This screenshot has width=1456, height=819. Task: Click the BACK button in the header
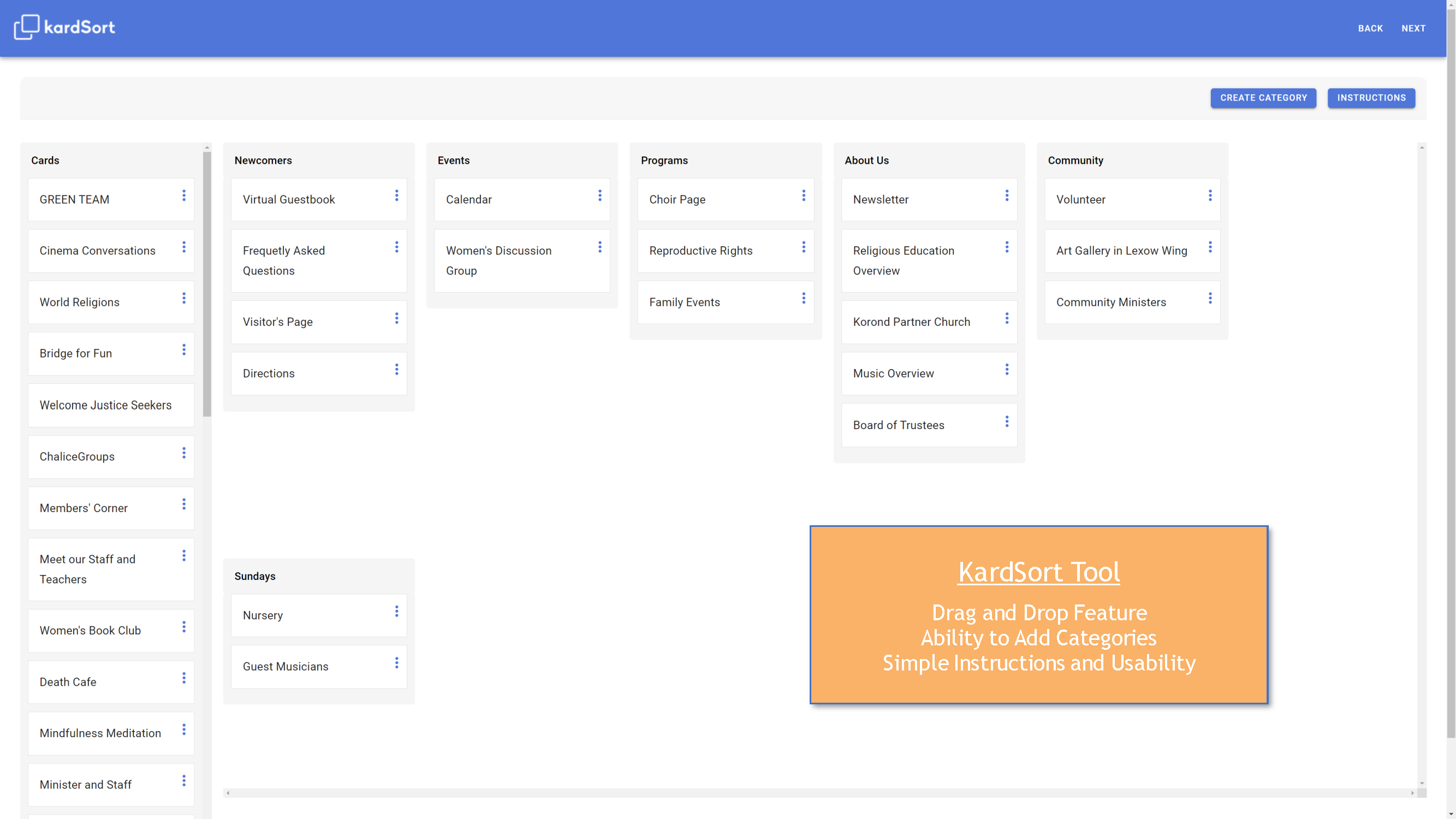click(1370, 28)
